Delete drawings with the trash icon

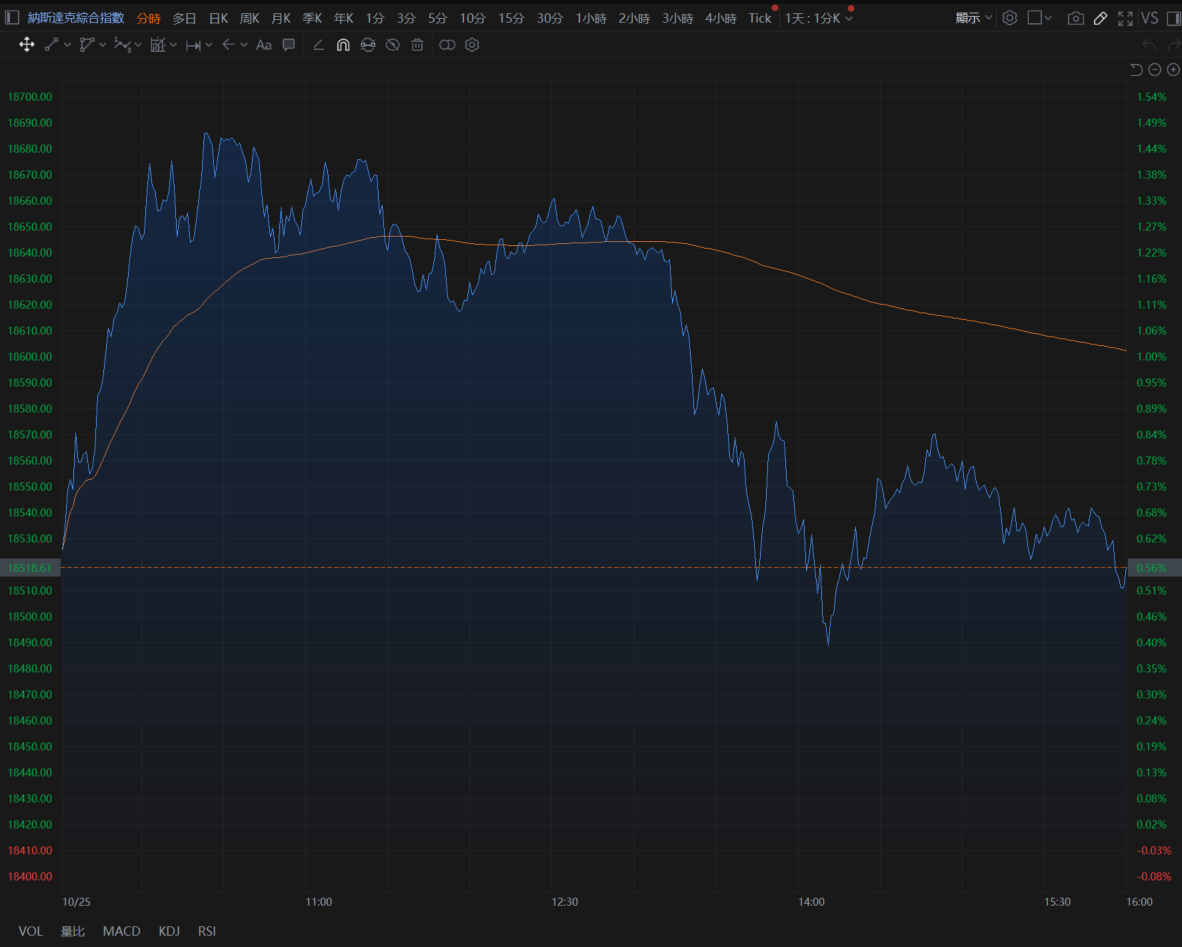[x=418, y=45]
